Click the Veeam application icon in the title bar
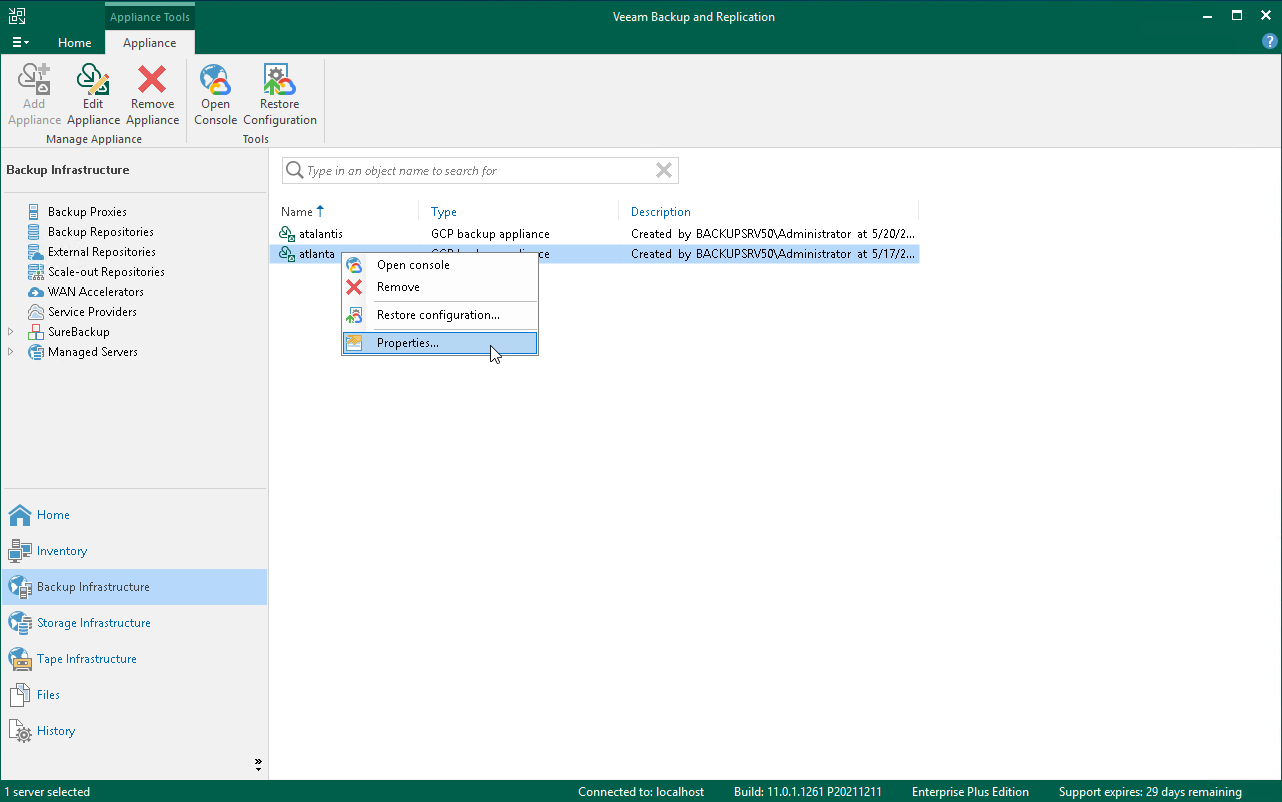The width and height of the screenshot is (1282, 802). (17, 16)
